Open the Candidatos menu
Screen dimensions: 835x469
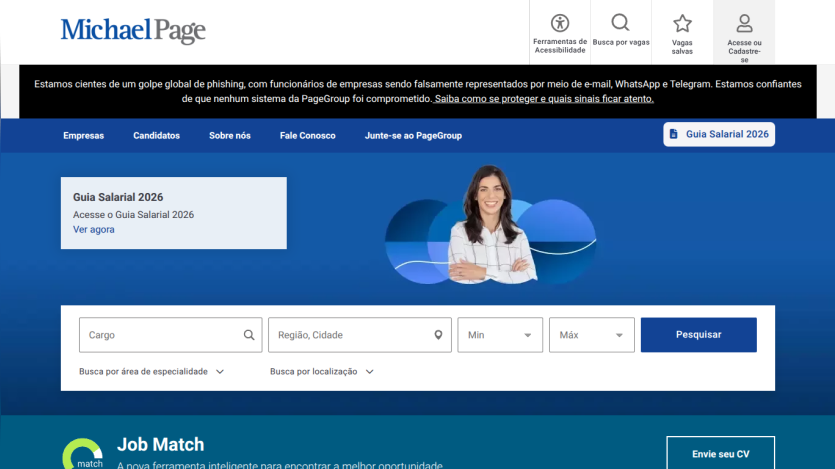click(x=157, y=136)
